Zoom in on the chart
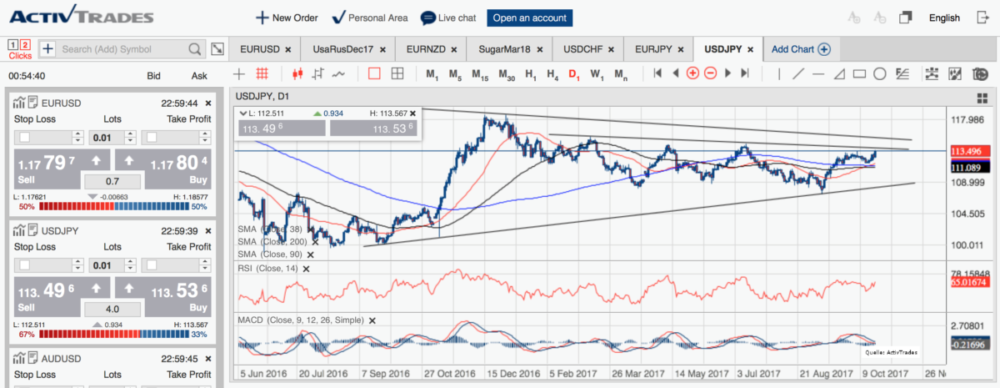Image resolution: width=1000 pixels, height=388 pixels. click(x=693, y=74)
